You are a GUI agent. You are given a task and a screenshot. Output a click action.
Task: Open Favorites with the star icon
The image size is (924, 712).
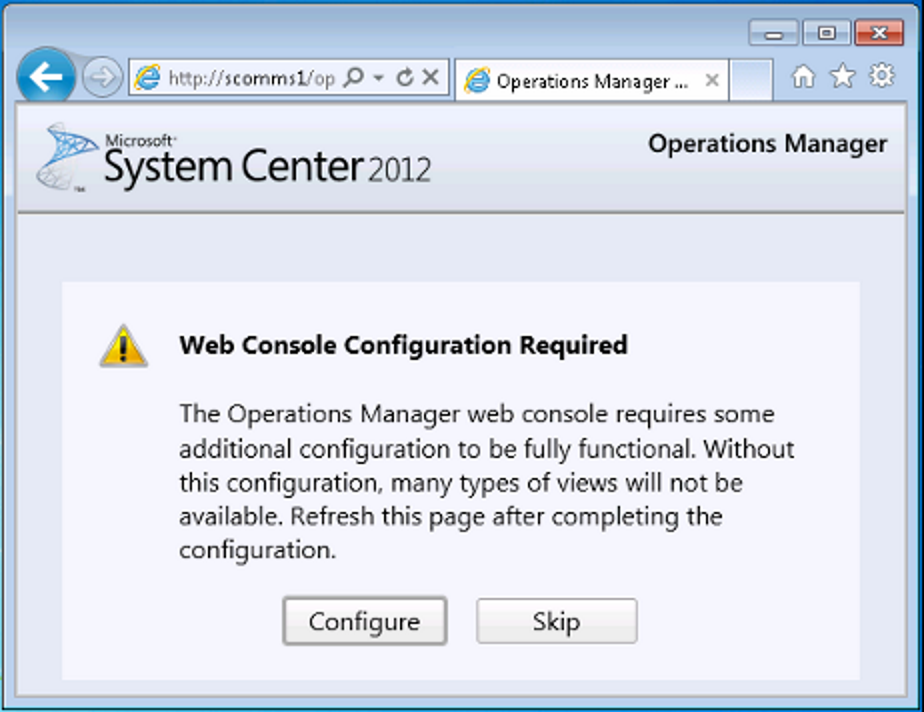tap(843, 76)
